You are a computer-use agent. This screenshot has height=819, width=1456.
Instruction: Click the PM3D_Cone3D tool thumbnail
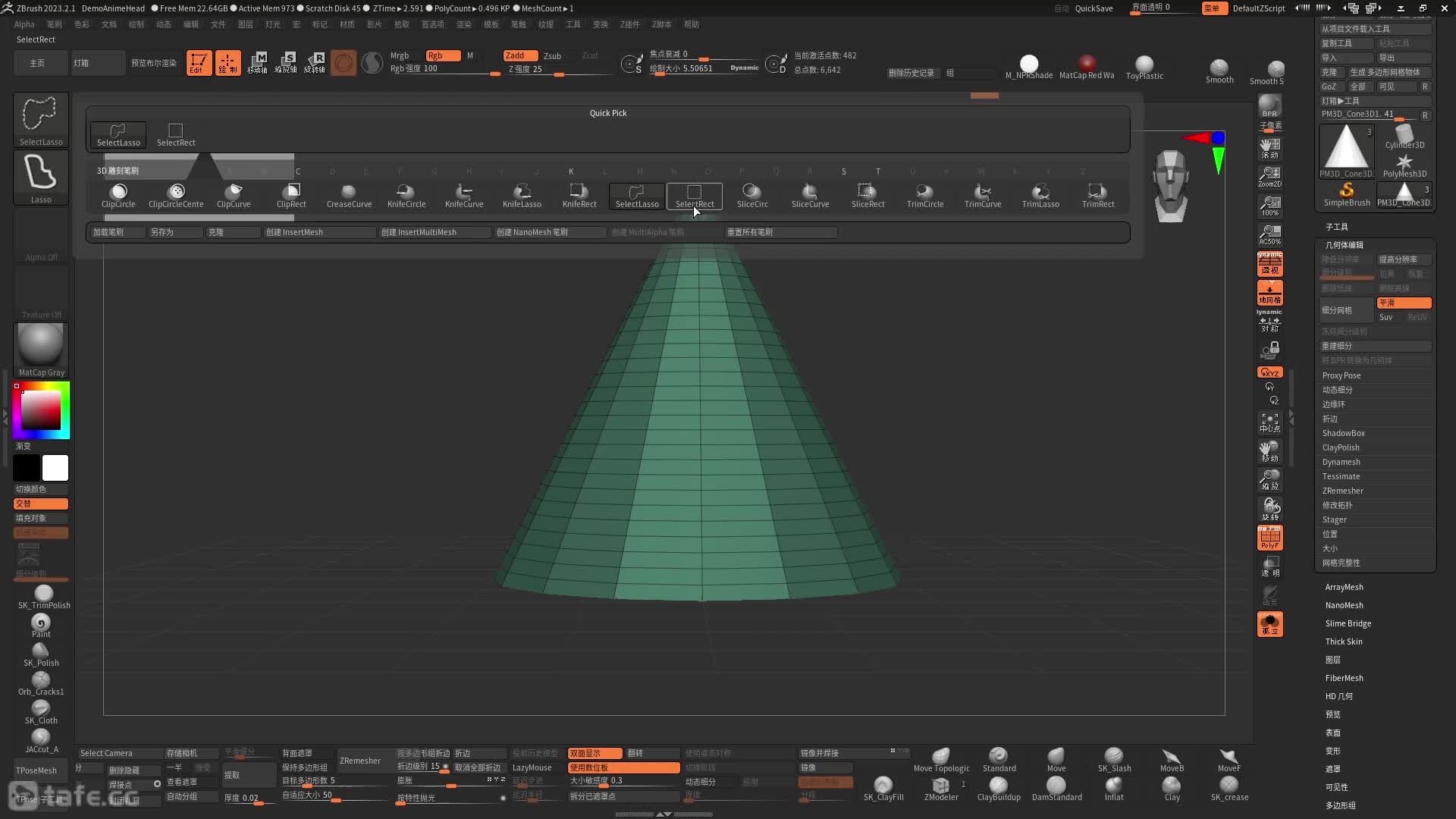coord(1346,150)
